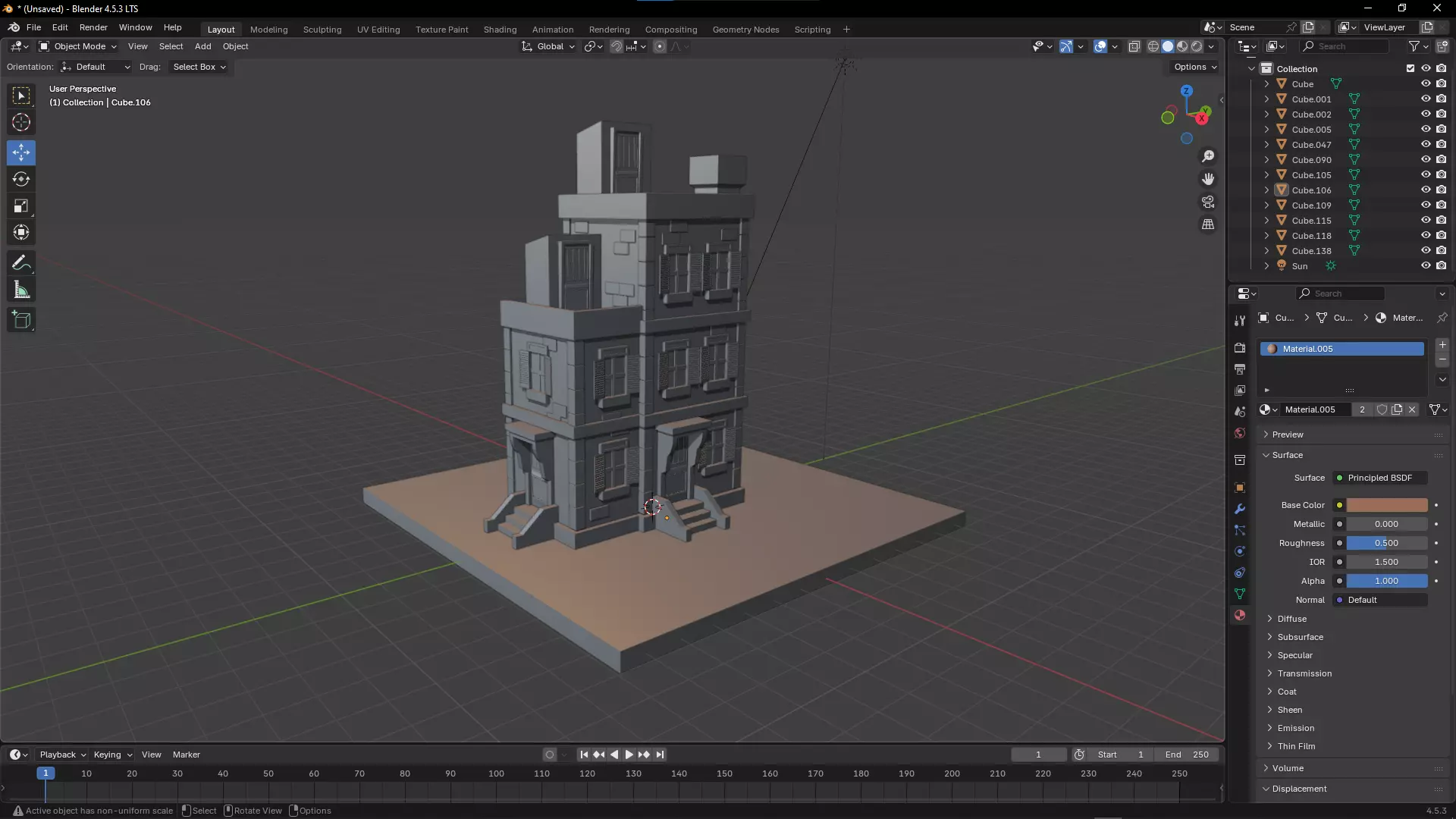Open the Object properties tab
Image resolution: width=1456 pixels, height=819 pixels.
pos(1240,488)
